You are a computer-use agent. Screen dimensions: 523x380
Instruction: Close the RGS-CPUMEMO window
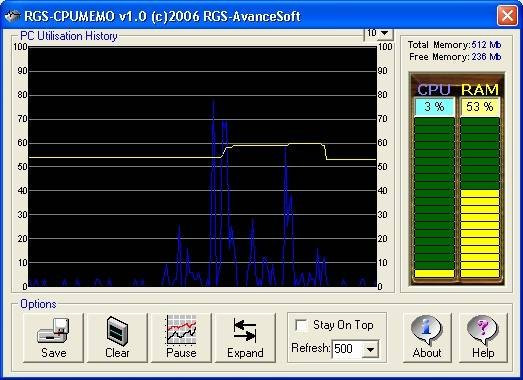point(507,15)
